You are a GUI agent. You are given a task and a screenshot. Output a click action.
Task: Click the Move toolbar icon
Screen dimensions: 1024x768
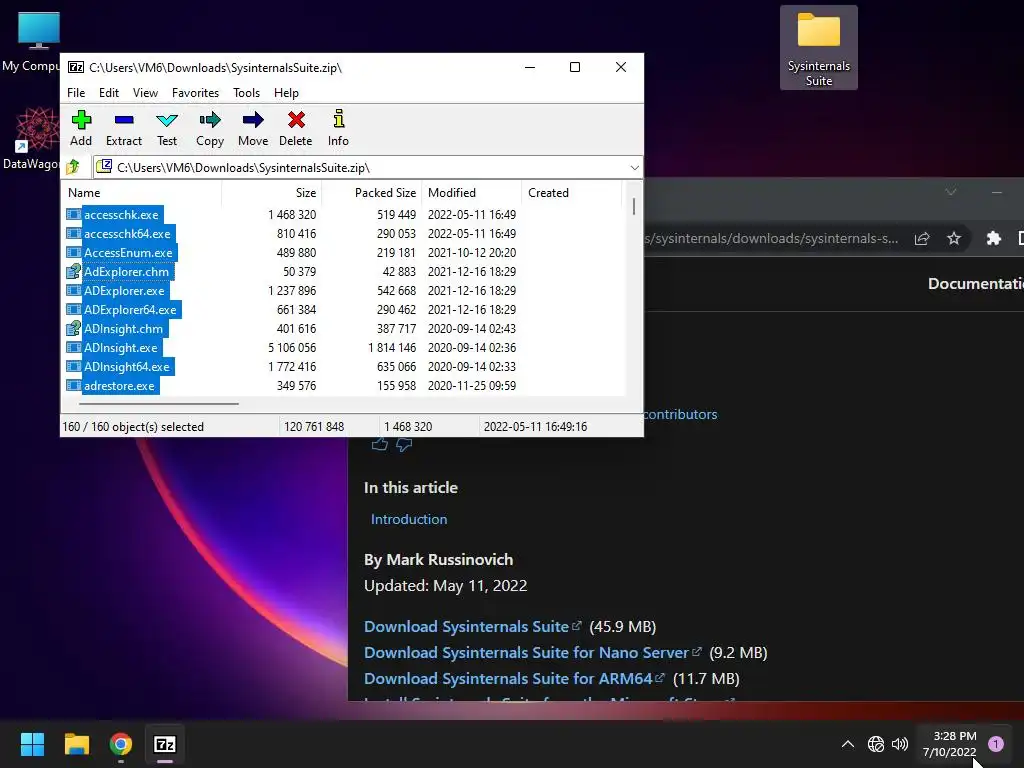tap(253, 128)
